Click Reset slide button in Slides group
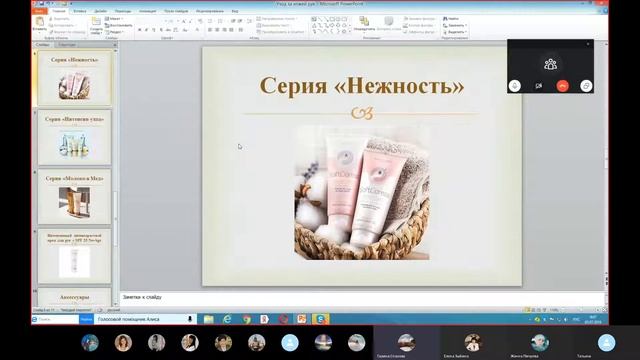The height and width of the screenshot is (360, 640). 118,25
